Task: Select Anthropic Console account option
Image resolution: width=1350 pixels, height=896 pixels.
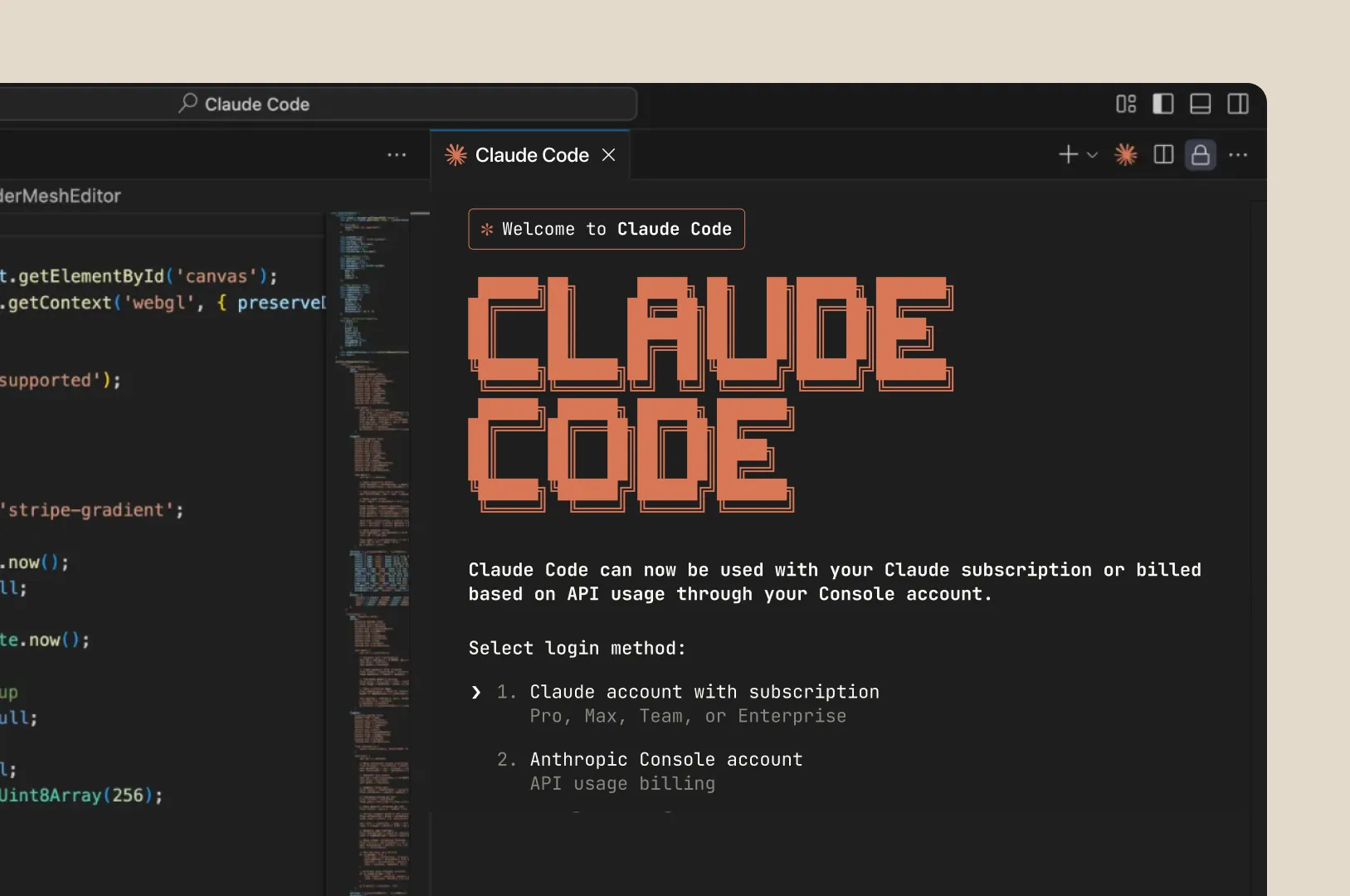Action: [x=666, y=759]
